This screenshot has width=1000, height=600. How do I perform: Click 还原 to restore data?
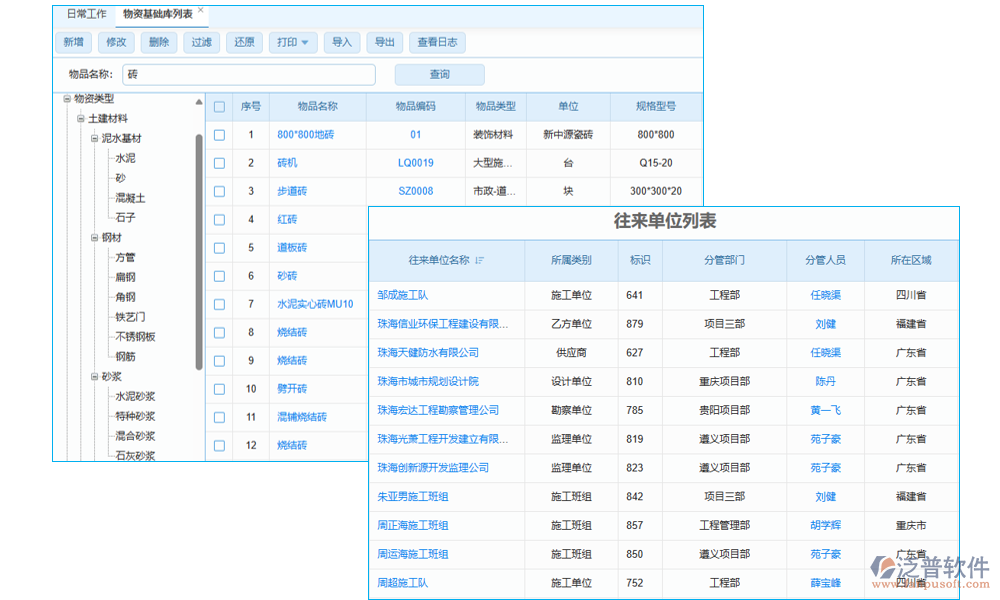tap(243, 42)
